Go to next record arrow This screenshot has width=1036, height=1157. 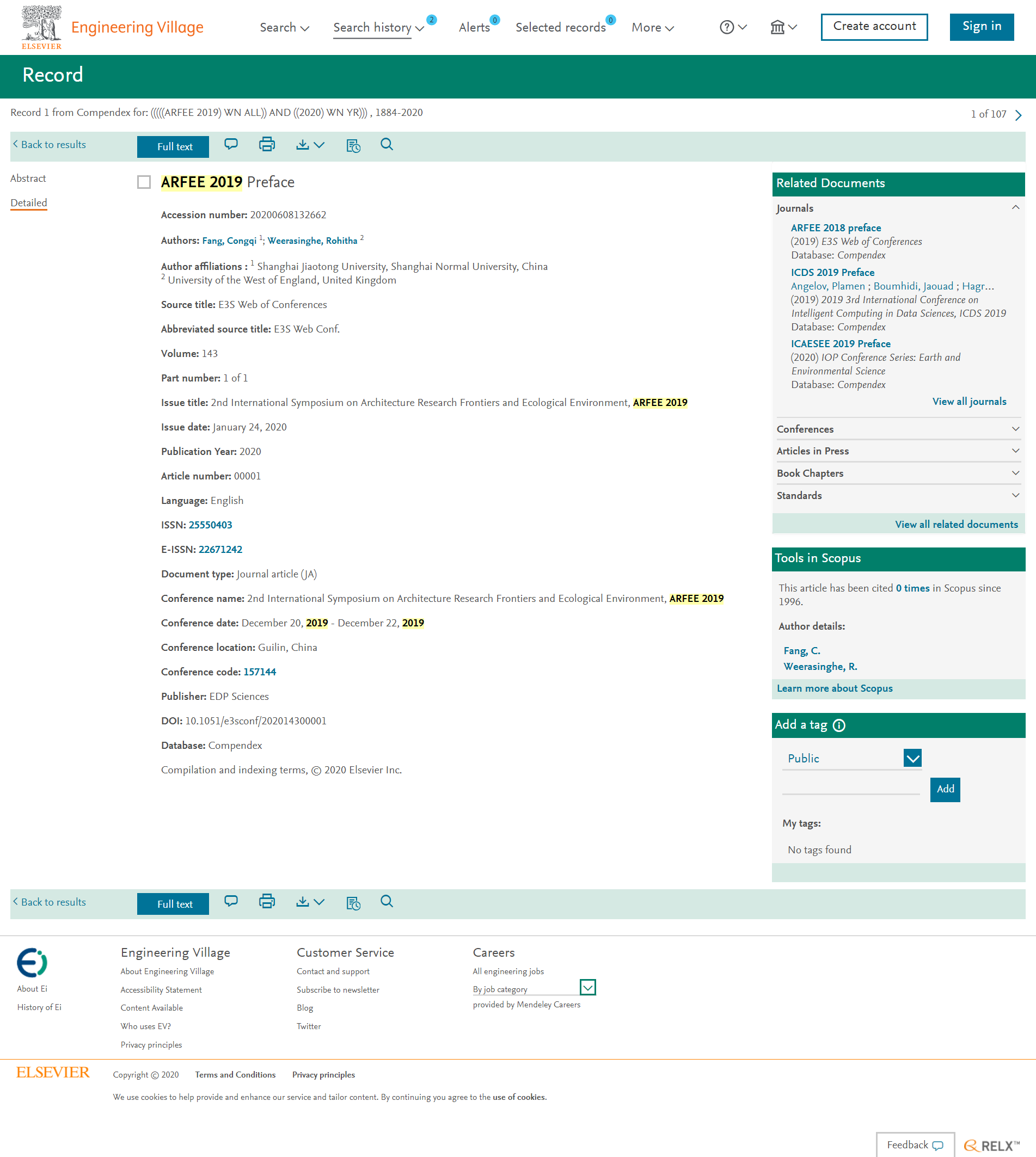(1019, 115)
